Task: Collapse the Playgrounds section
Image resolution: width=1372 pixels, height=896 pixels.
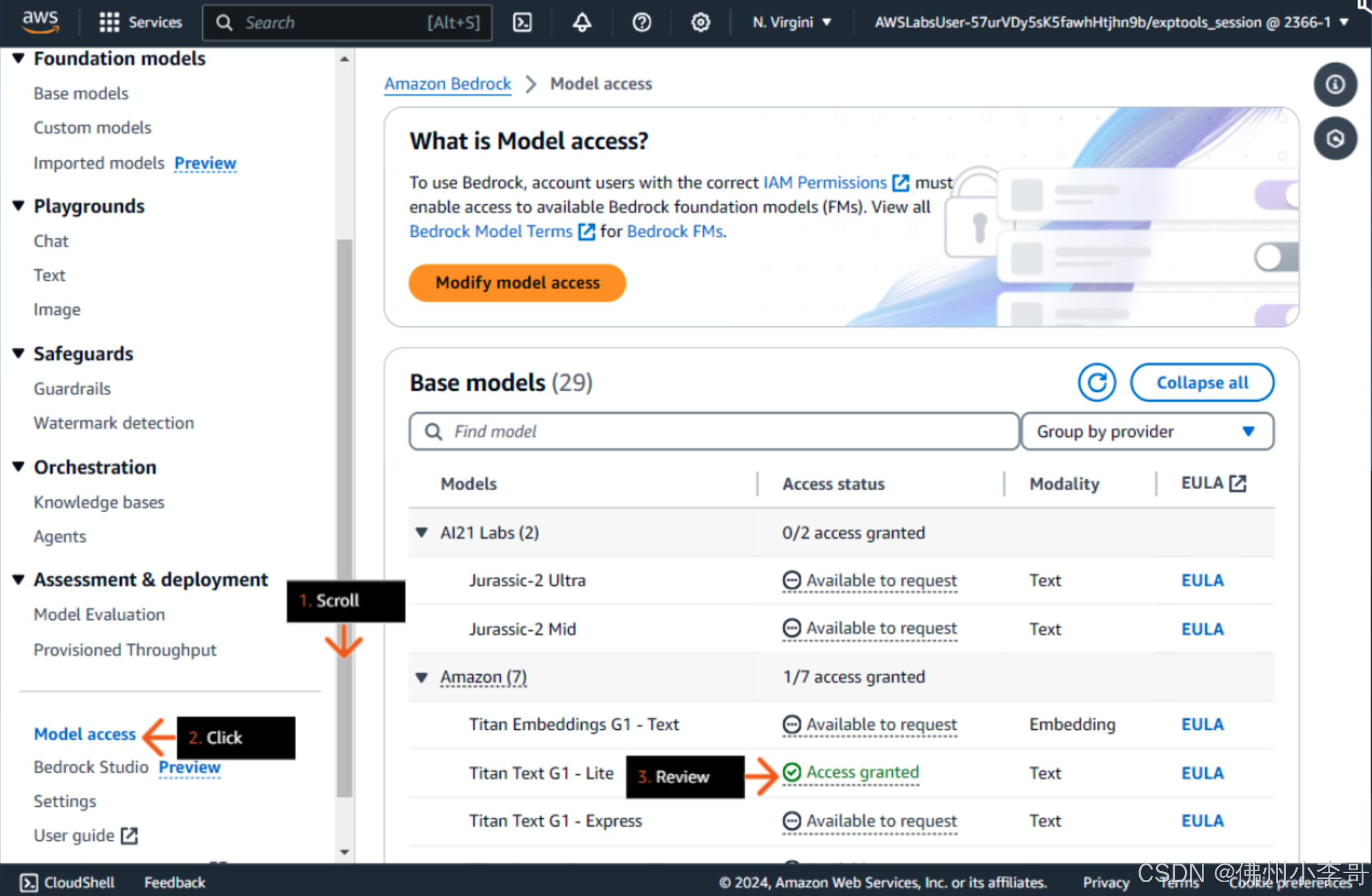Action: pos(19,206)
